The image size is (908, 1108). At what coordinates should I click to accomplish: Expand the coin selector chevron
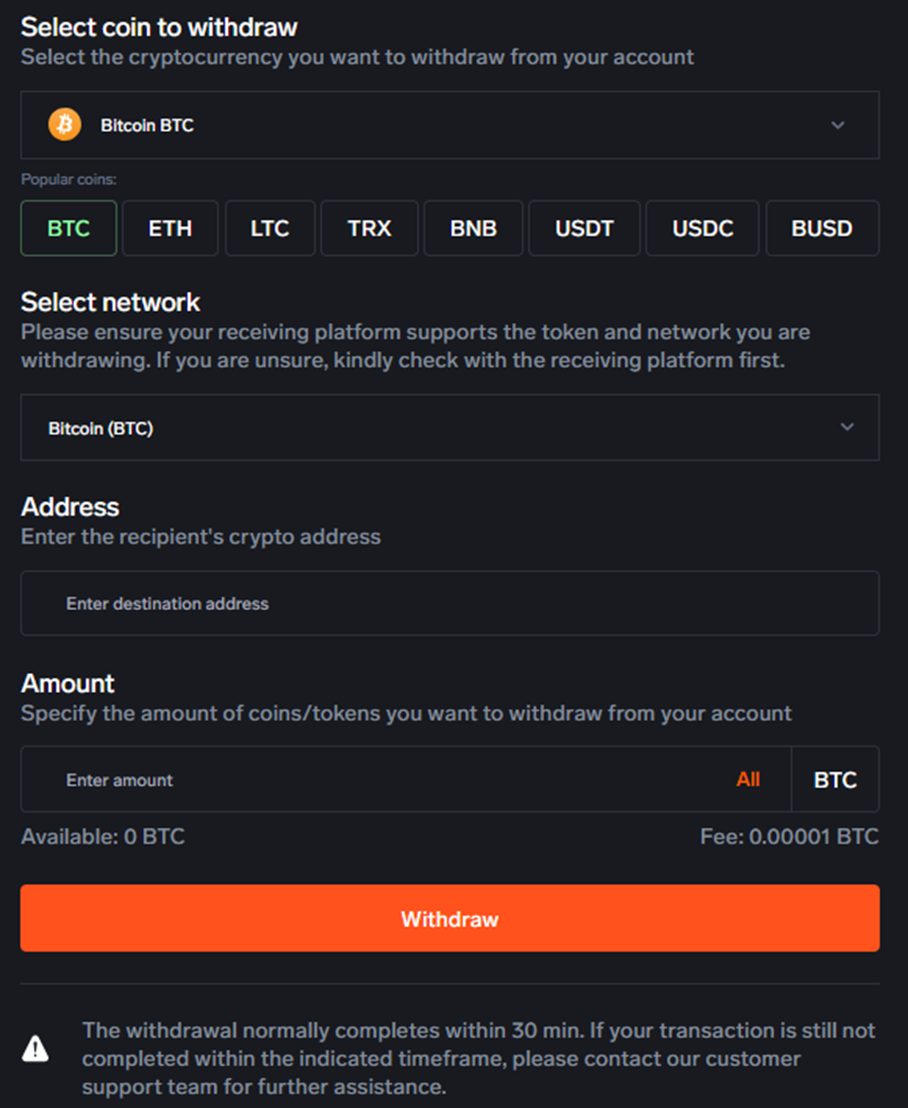pos(838,125)
